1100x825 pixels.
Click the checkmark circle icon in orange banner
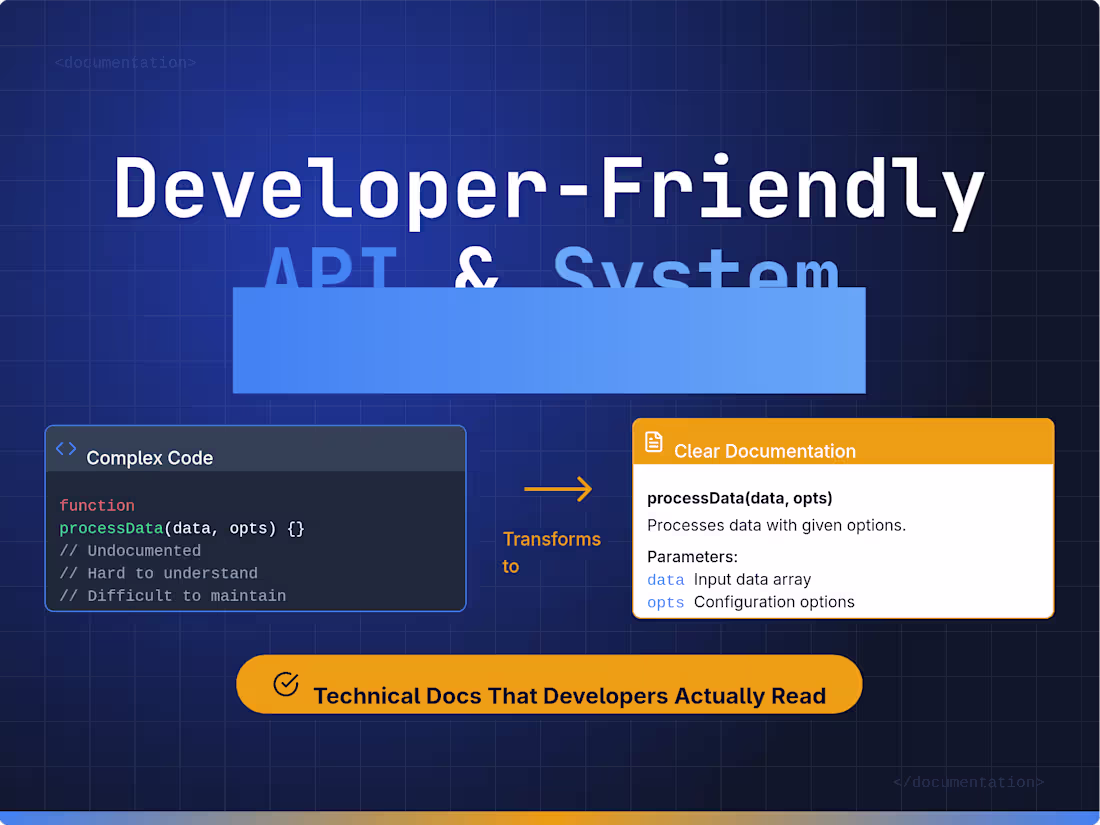tap(285, 685)
